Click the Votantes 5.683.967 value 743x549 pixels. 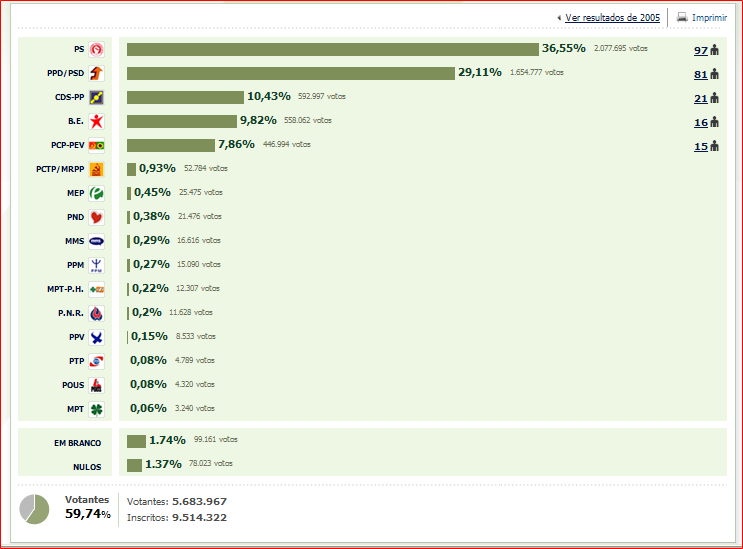pyautogui.click(x=199, y=501)
